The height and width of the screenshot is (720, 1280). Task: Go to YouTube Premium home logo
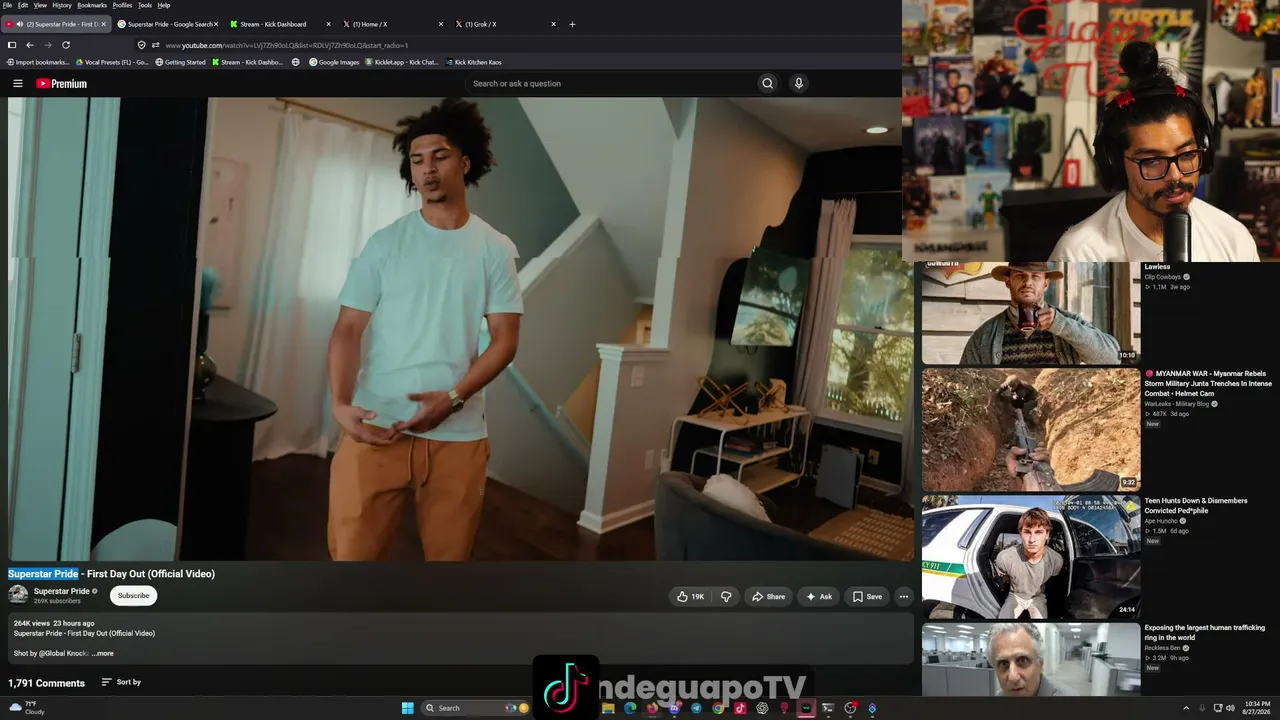[62, 84]
